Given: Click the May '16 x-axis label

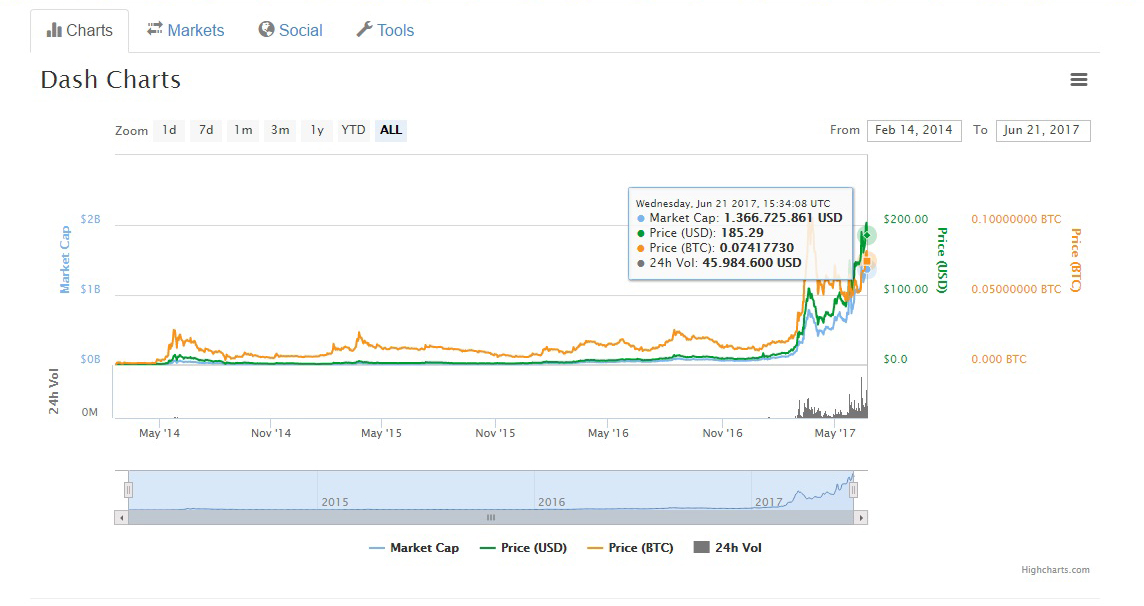Looking at the screenshot, I should (x=608, y=433).
